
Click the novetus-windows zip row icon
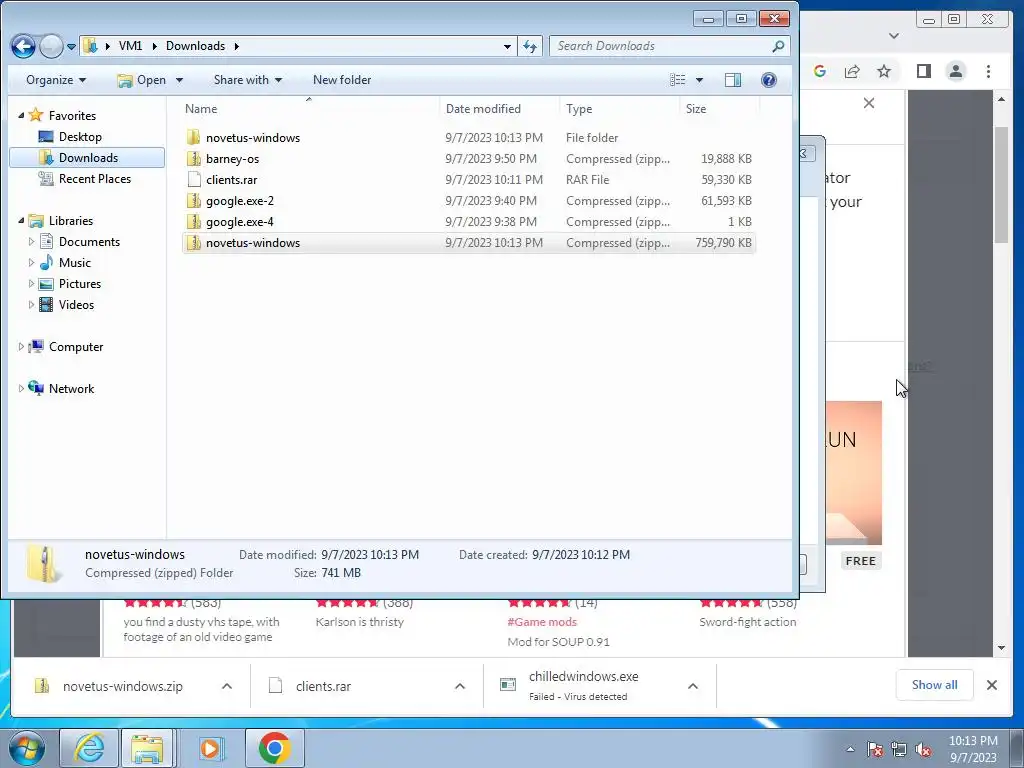[193, 242]
